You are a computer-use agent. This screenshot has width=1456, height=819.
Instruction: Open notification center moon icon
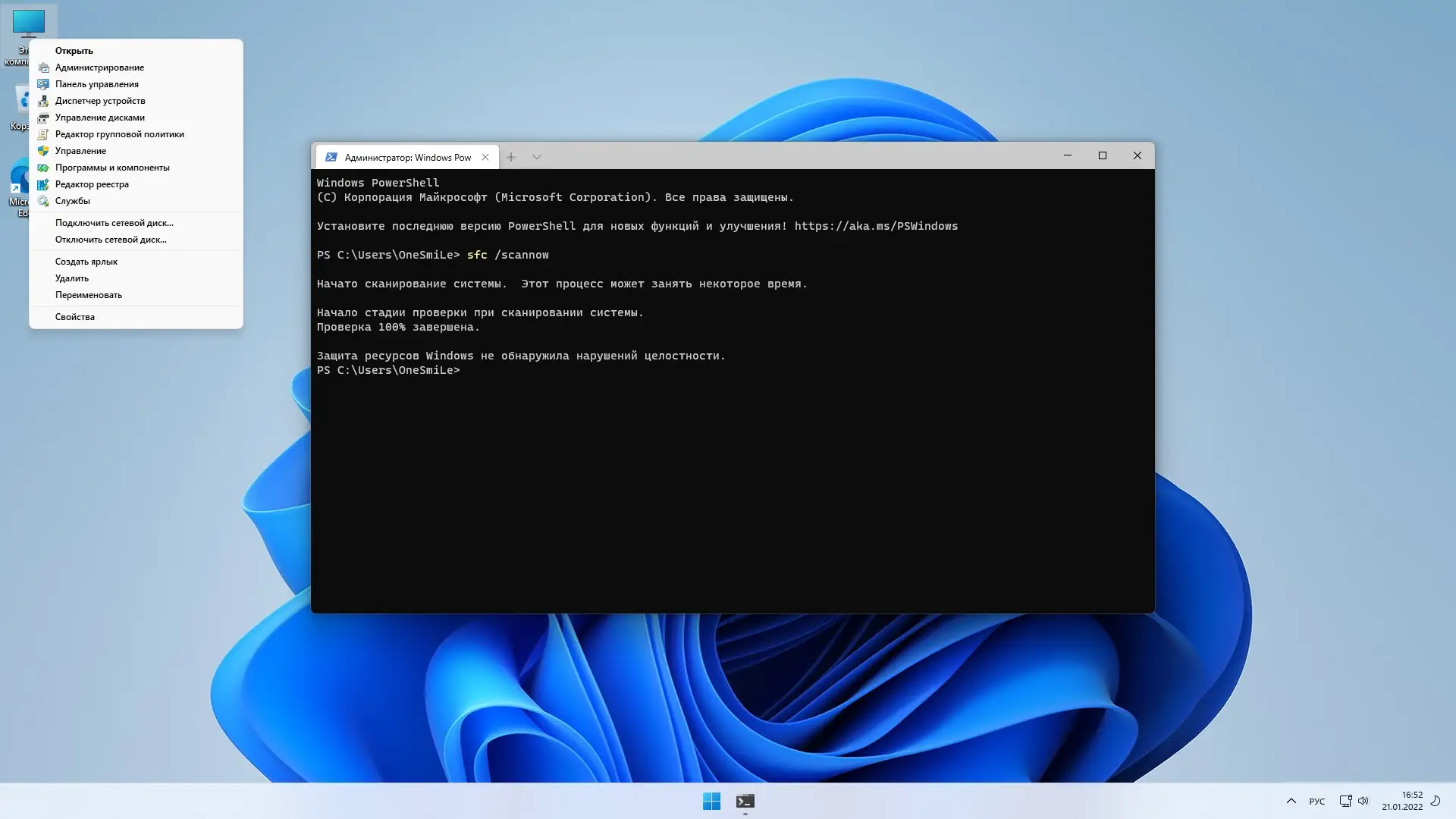click(x=1436, y=801)
